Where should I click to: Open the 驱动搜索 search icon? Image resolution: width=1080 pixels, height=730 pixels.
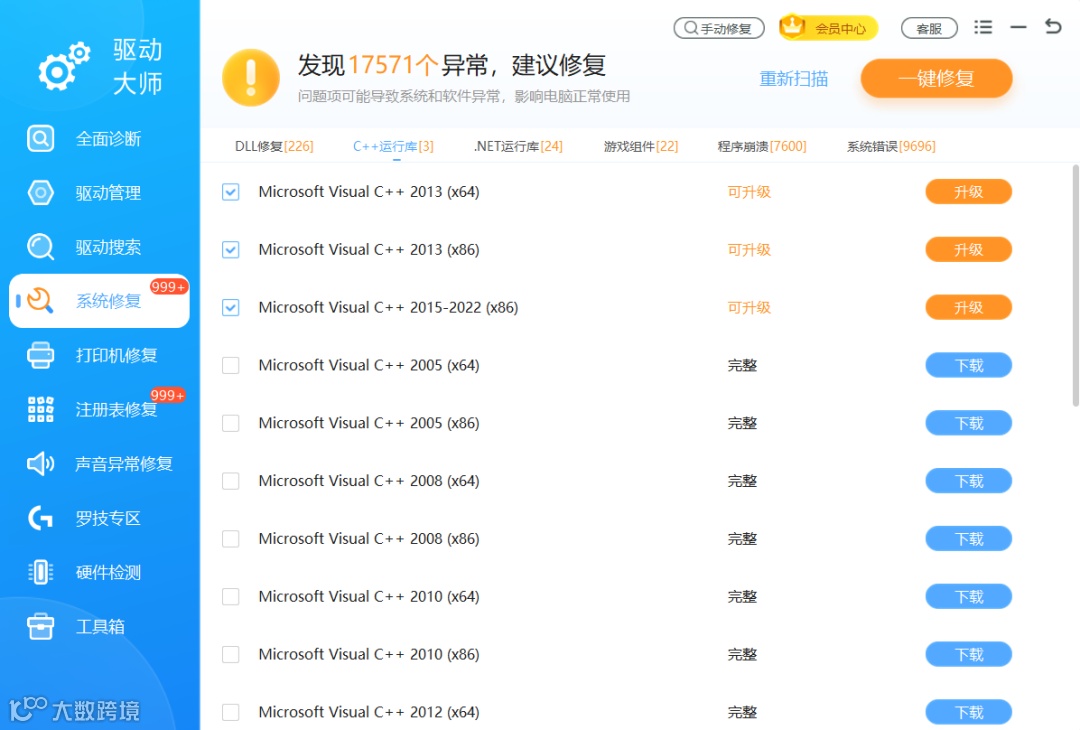click(x=41, y=247)
